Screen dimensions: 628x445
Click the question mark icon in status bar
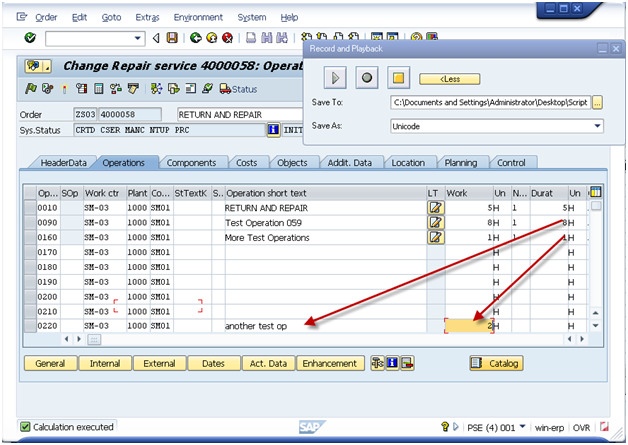click(445, 427)
